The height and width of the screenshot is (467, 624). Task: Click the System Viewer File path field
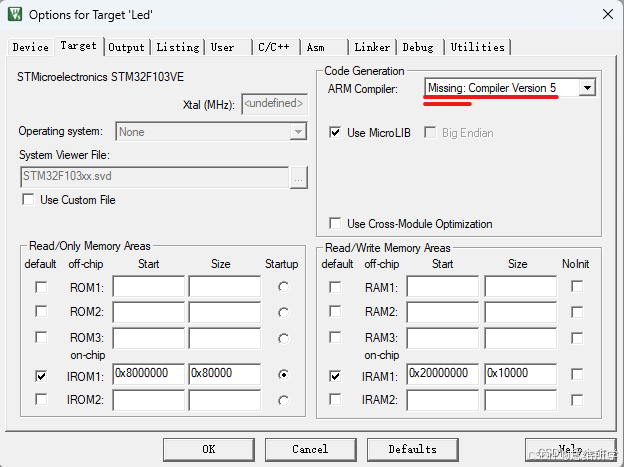154,177
